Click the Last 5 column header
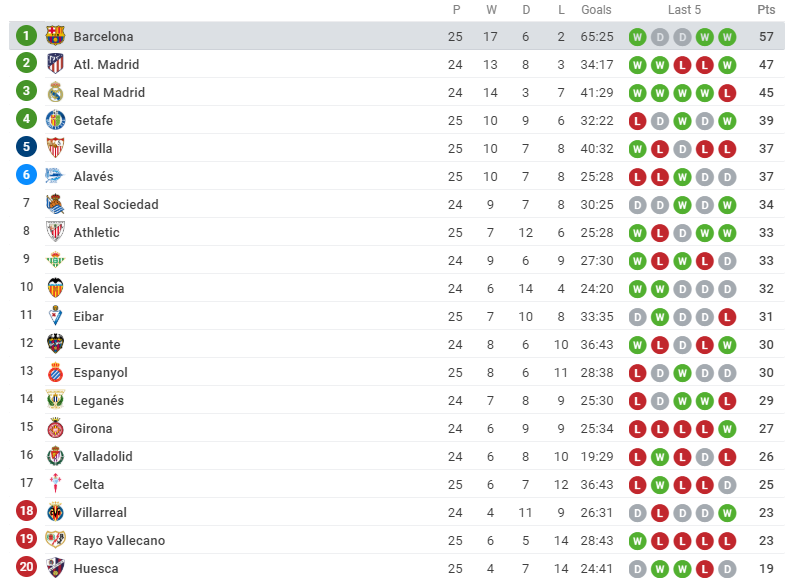Viewport: 789px width, 578px height. click(x=684, y=10)
